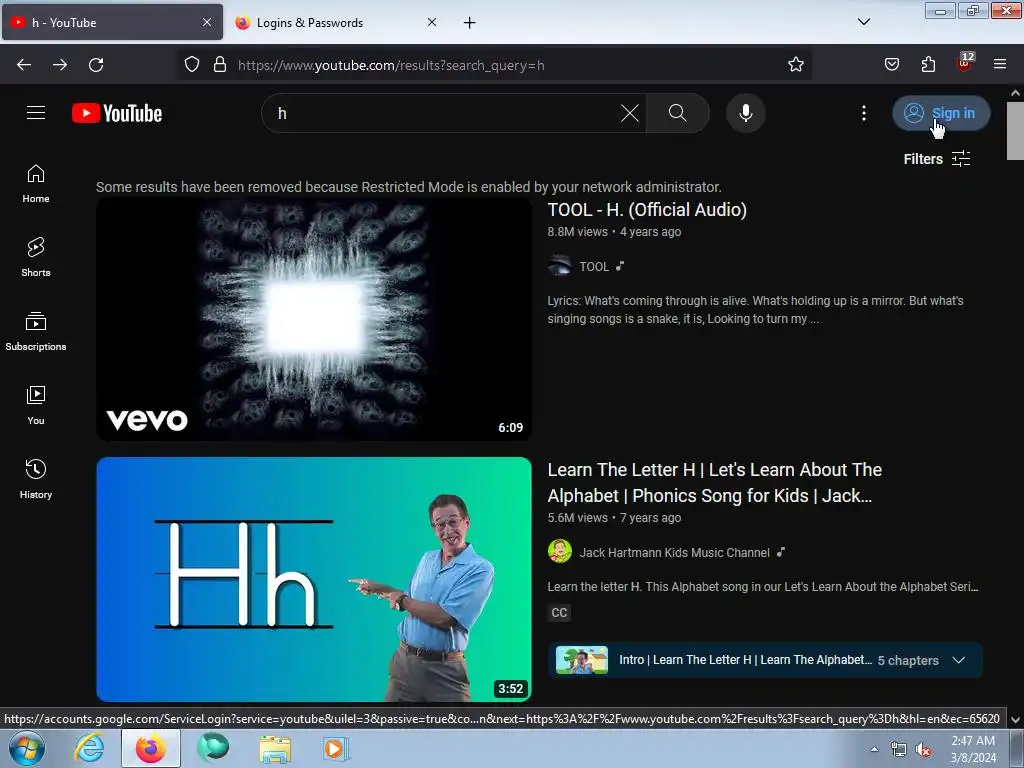
Task: Click the YouTube logo
Action: [117, 113]
